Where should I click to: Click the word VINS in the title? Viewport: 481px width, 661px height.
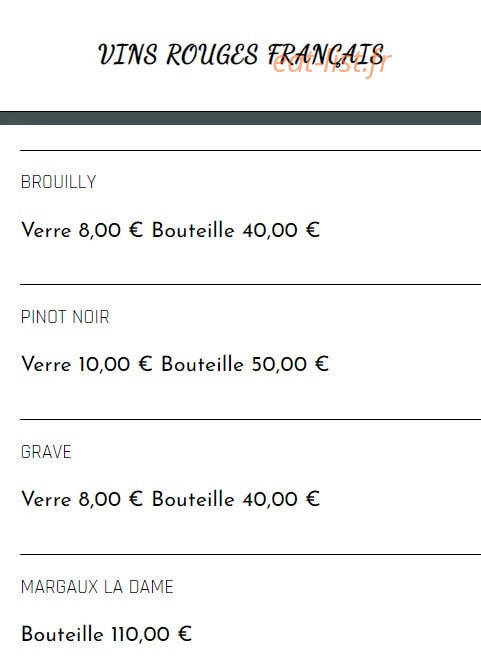pos(128,55)
